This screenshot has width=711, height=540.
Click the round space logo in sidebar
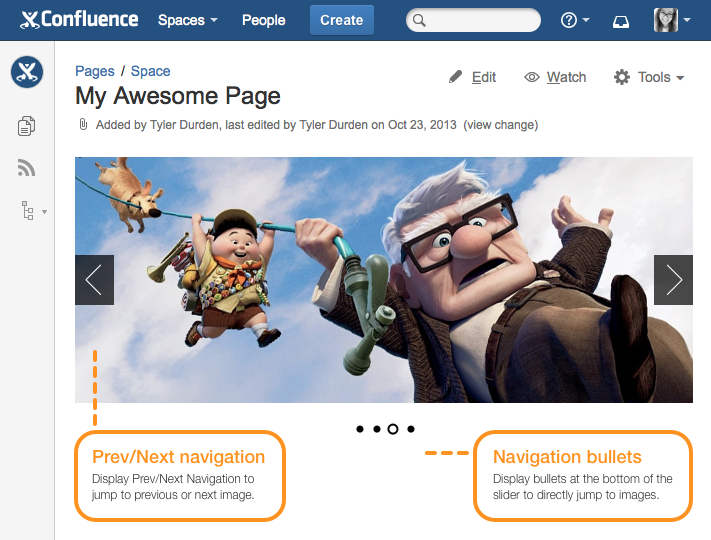click(x=27, y=72)
